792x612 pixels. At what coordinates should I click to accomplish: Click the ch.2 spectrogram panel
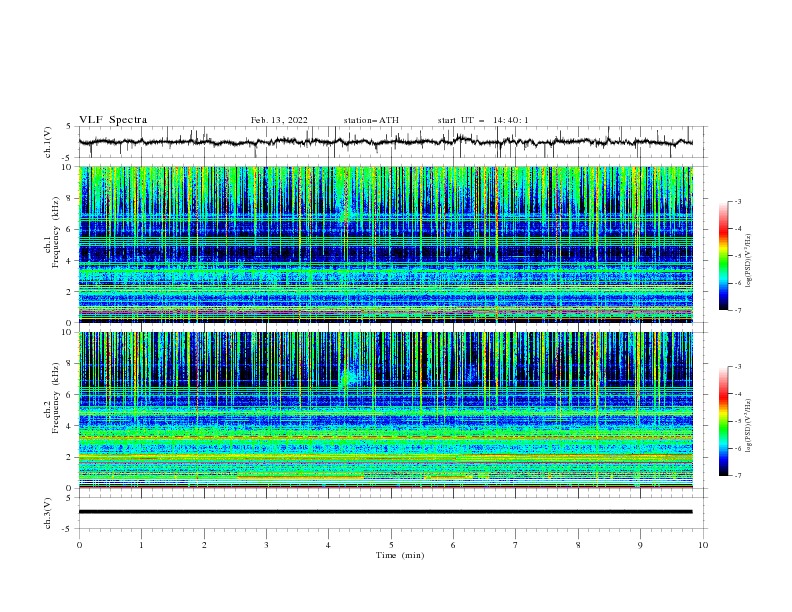pos(386,410)
